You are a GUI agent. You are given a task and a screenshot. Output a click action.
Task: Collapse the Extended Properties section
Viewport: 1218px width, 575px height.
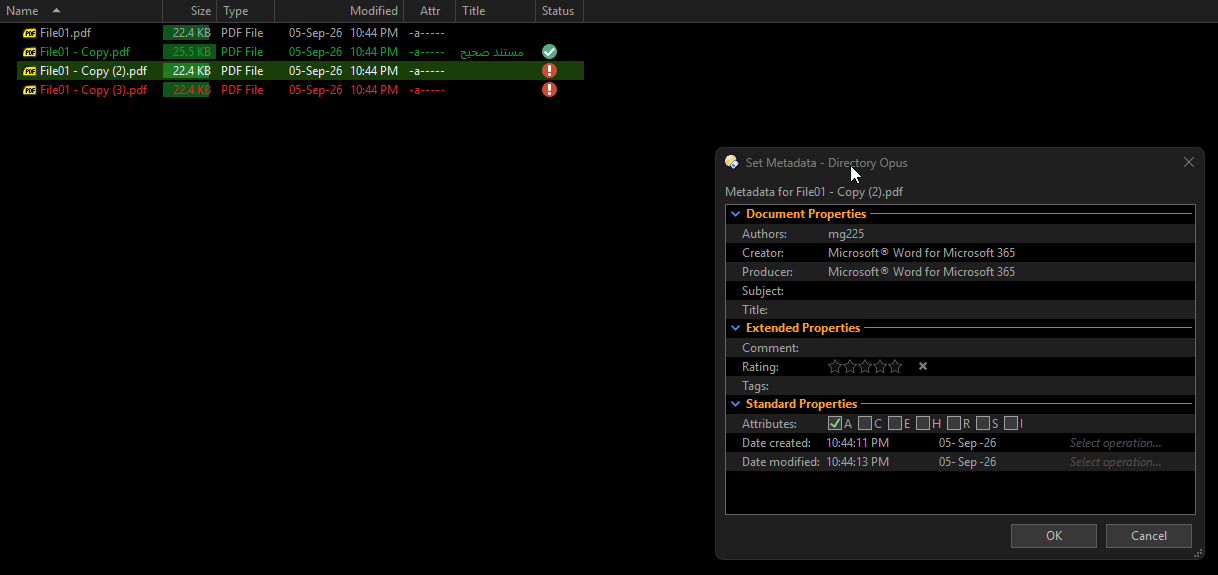(735, 328)
